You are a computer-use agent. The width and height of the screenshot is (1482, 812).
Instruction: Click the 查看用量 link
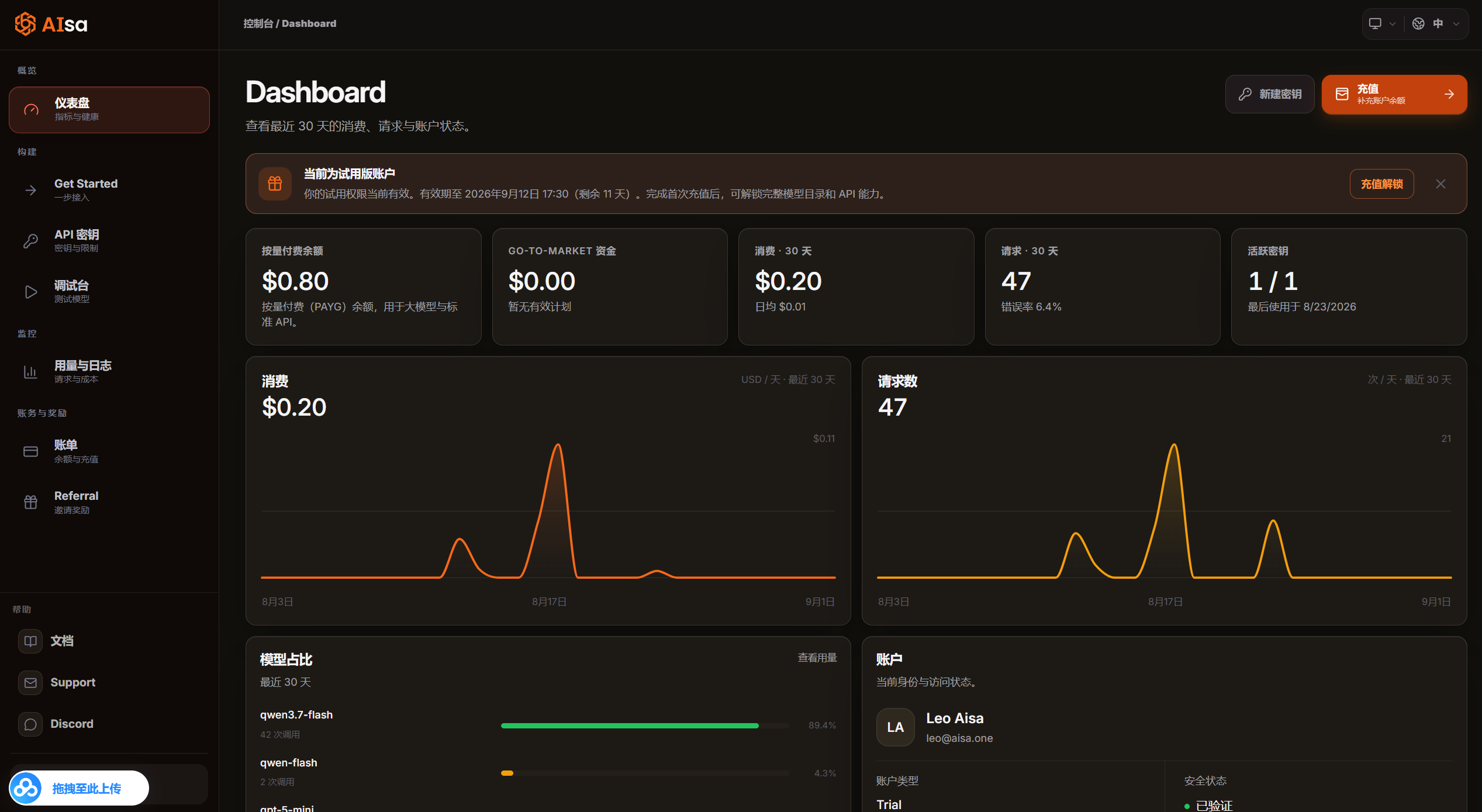(817, 658)
